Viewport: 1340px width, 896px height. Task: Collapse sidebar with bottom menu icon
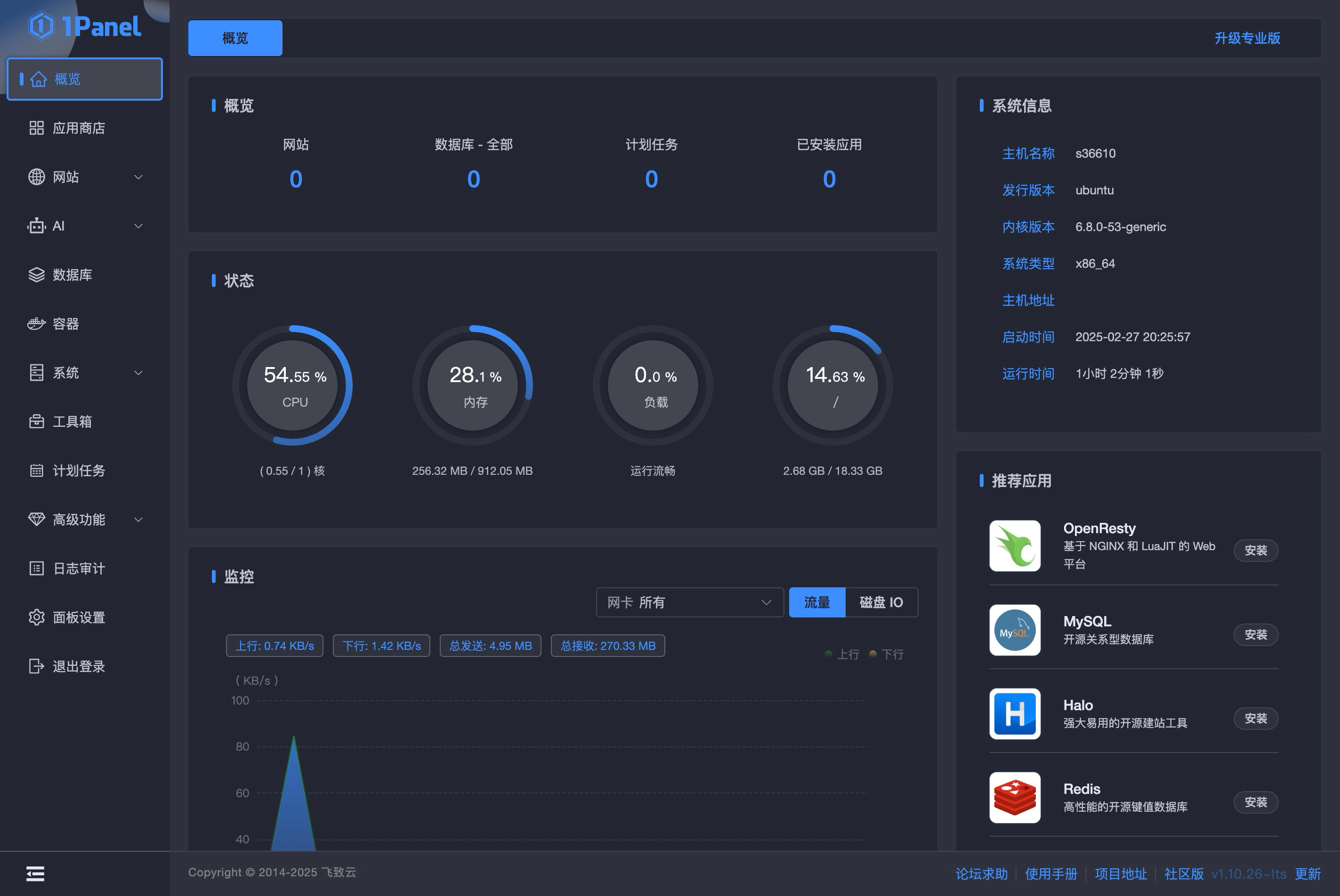35,873
